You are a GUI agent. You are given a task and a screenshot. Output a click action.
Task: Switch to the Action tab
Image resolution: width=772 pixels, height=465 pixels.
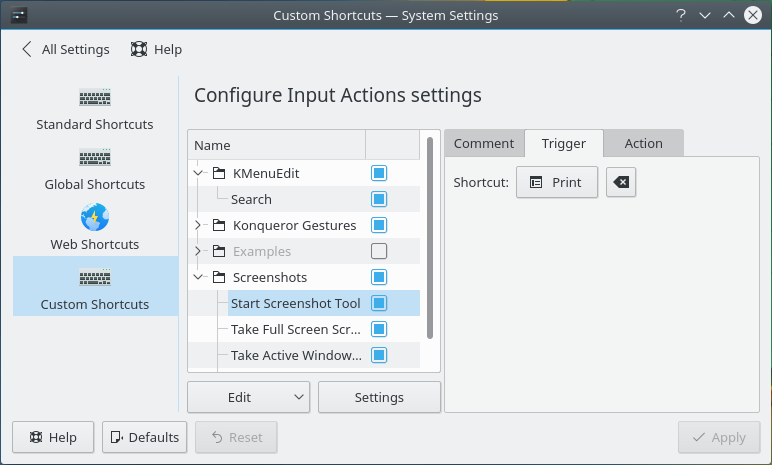[643, 143]
